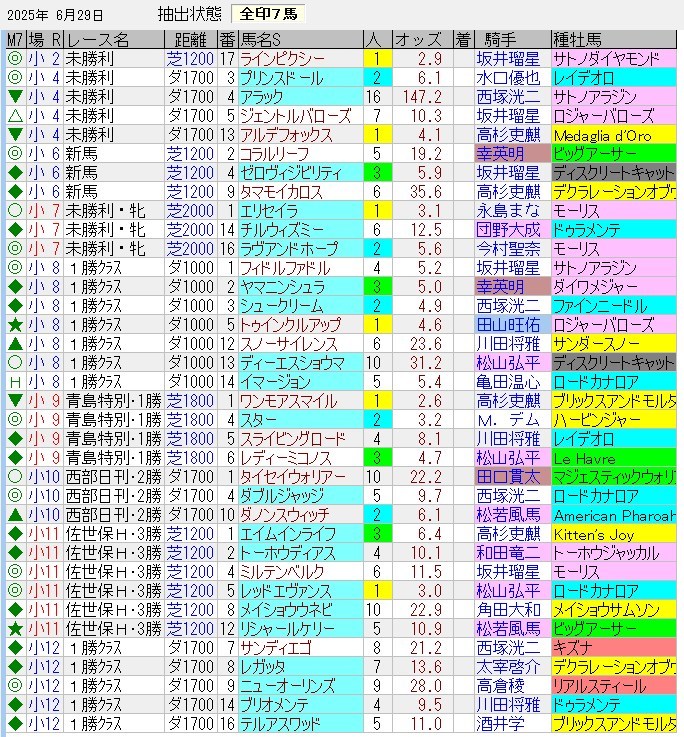This screenshot has width=684, height=737.
Task: Click the double-circle mark for ラインピクシー
Action: (16, 59)
